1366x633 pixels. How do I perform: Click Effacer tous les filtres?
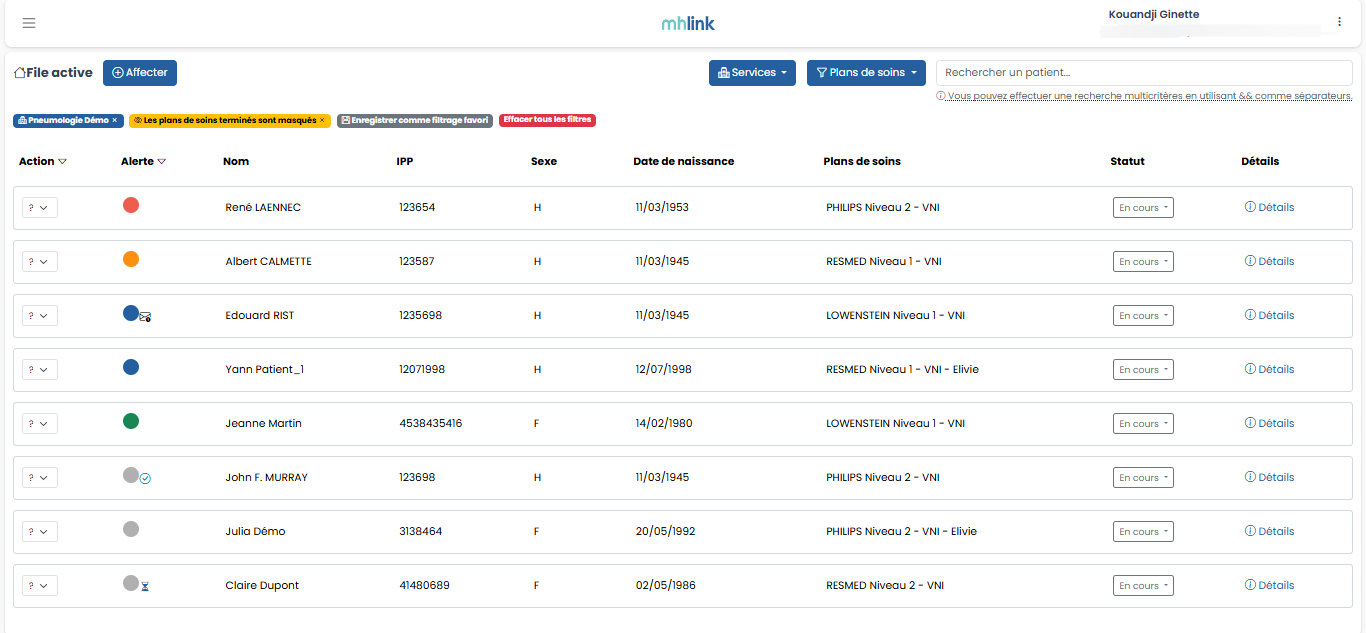tap(547, 120)
